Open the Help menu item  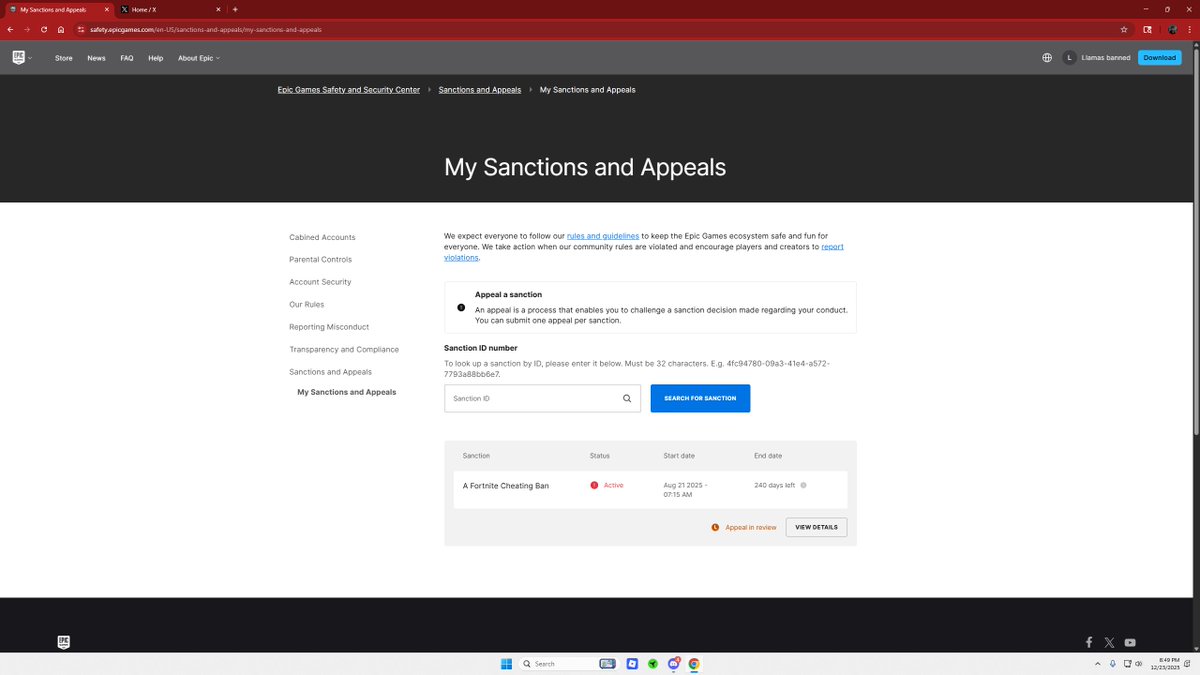click(x=156, y=58)
